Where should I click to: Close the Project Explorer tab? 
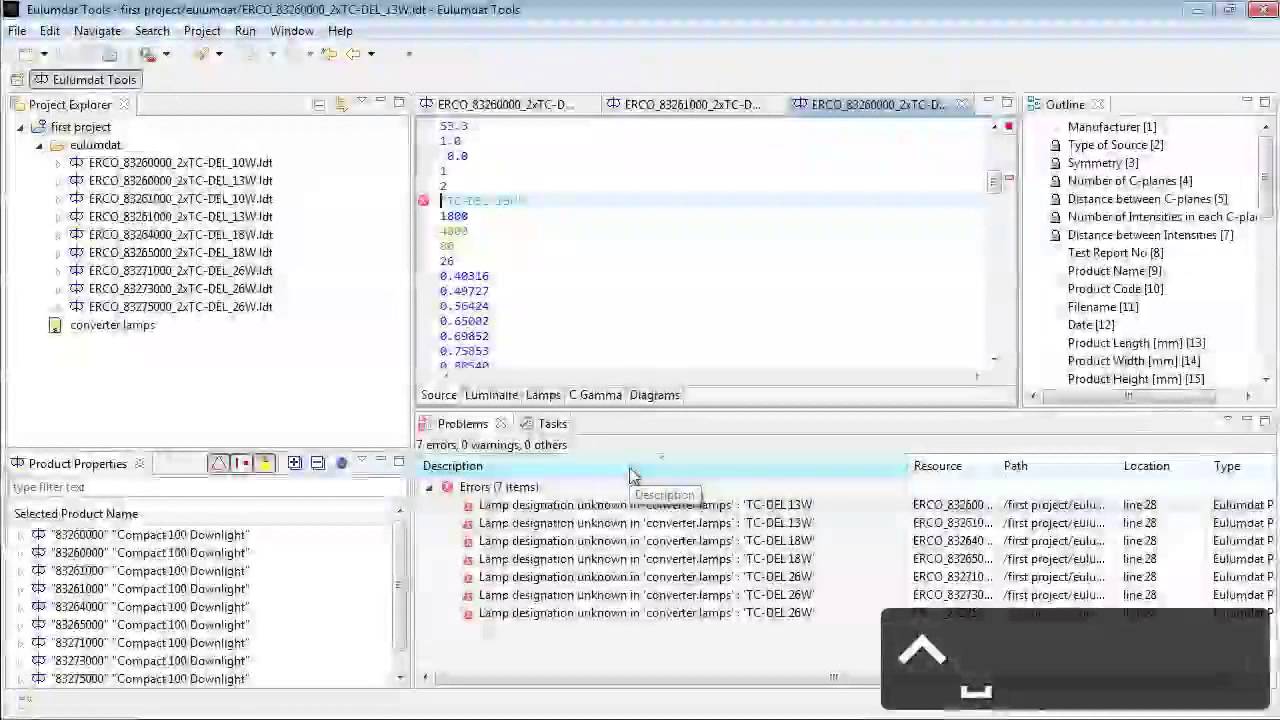point(124,104)
